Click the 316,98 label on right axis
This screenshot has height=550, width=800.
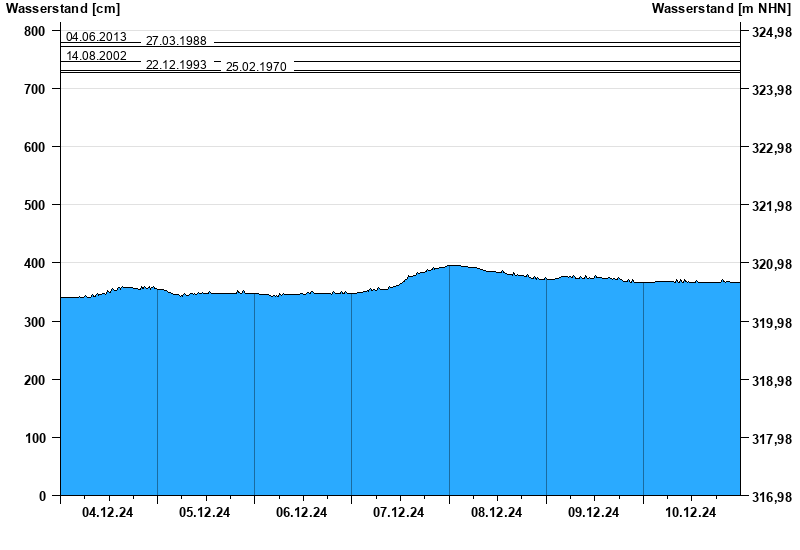pyautogui.click(x=771, y=497)
